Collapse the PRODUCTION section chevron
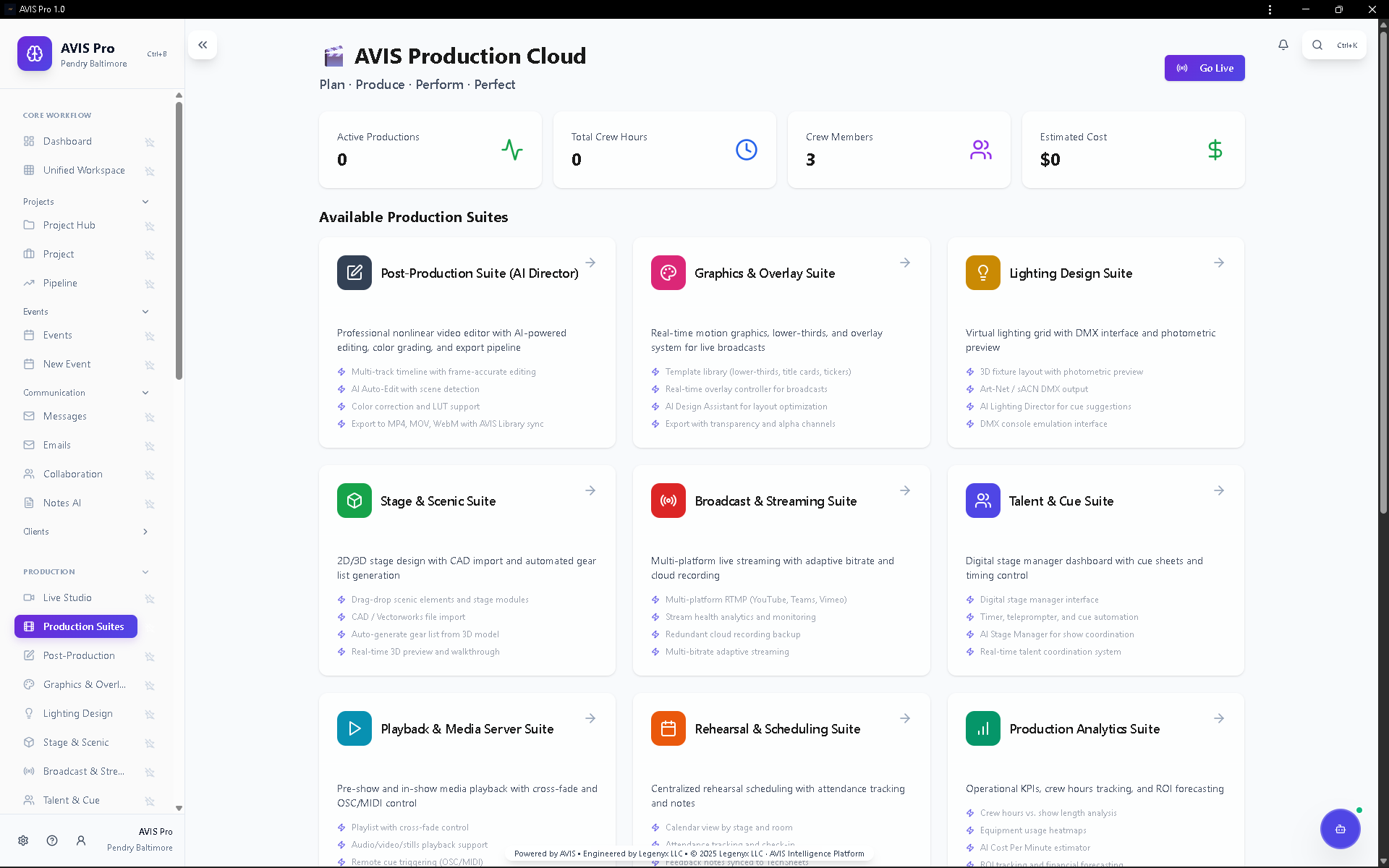 pyautogui.click(x=145, y=572)
